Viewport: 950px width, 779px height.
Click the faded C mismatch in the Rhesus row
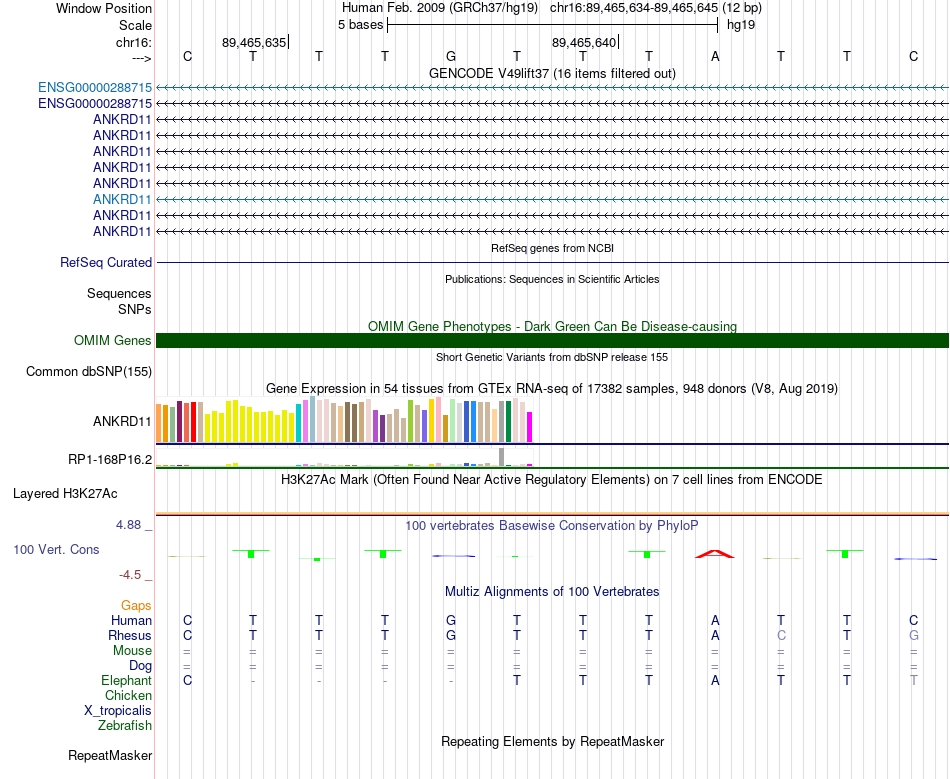[x=781, y=635]
